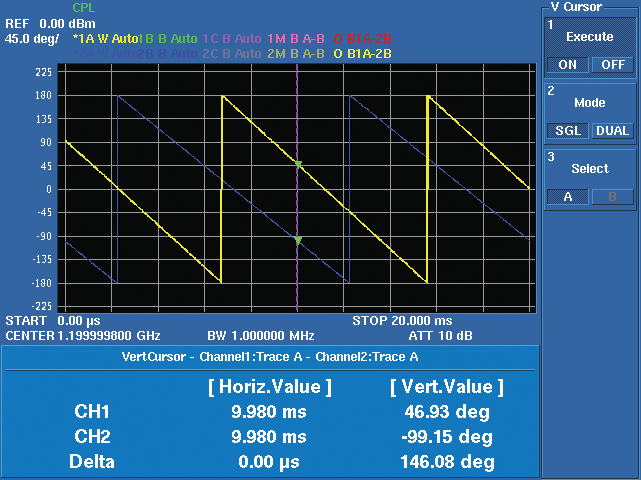Select the 2M B A-B trace label

pyautogui.click(x=294, y=53)
